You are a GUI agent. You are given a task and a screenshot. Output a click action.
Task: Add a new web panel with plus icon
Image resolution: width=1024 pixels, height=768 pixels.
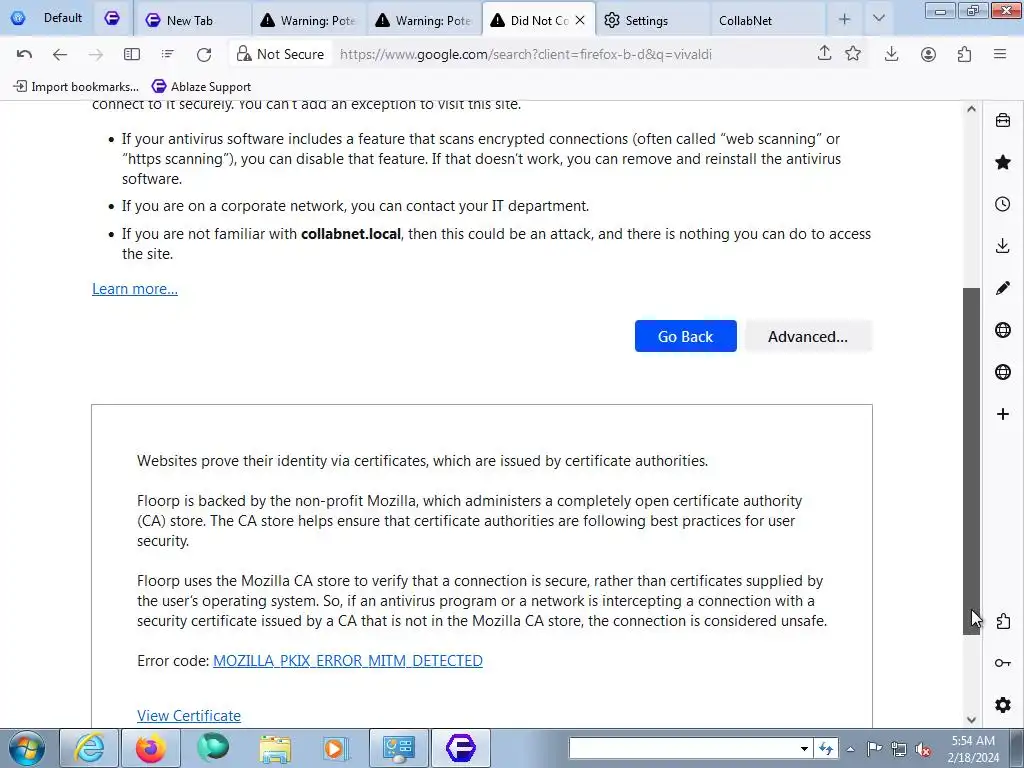pyautogui.click(x=1003, y=414)
